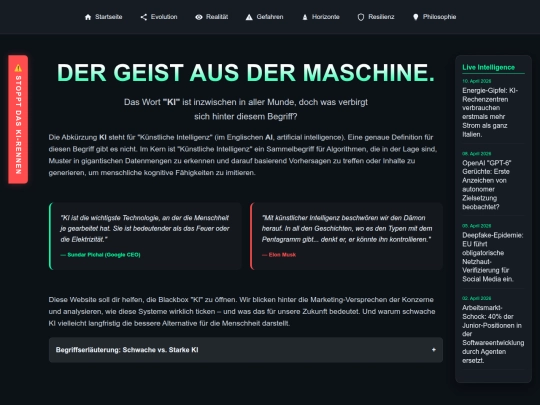Click the warning icon on the red banner
The image size is (540, 405).
(x=18, y=68)
